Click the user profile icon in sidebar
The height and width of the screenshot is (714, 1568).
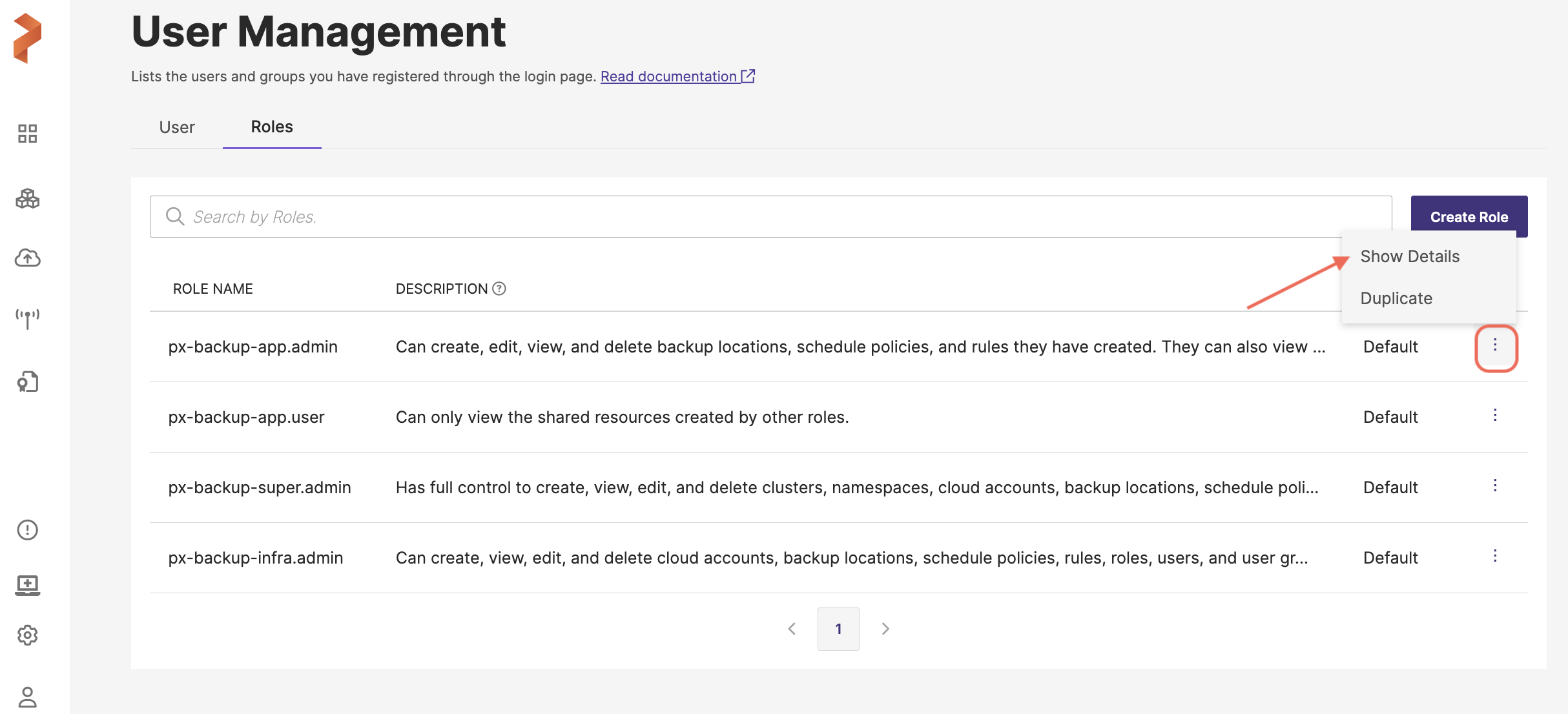(27, 697)
